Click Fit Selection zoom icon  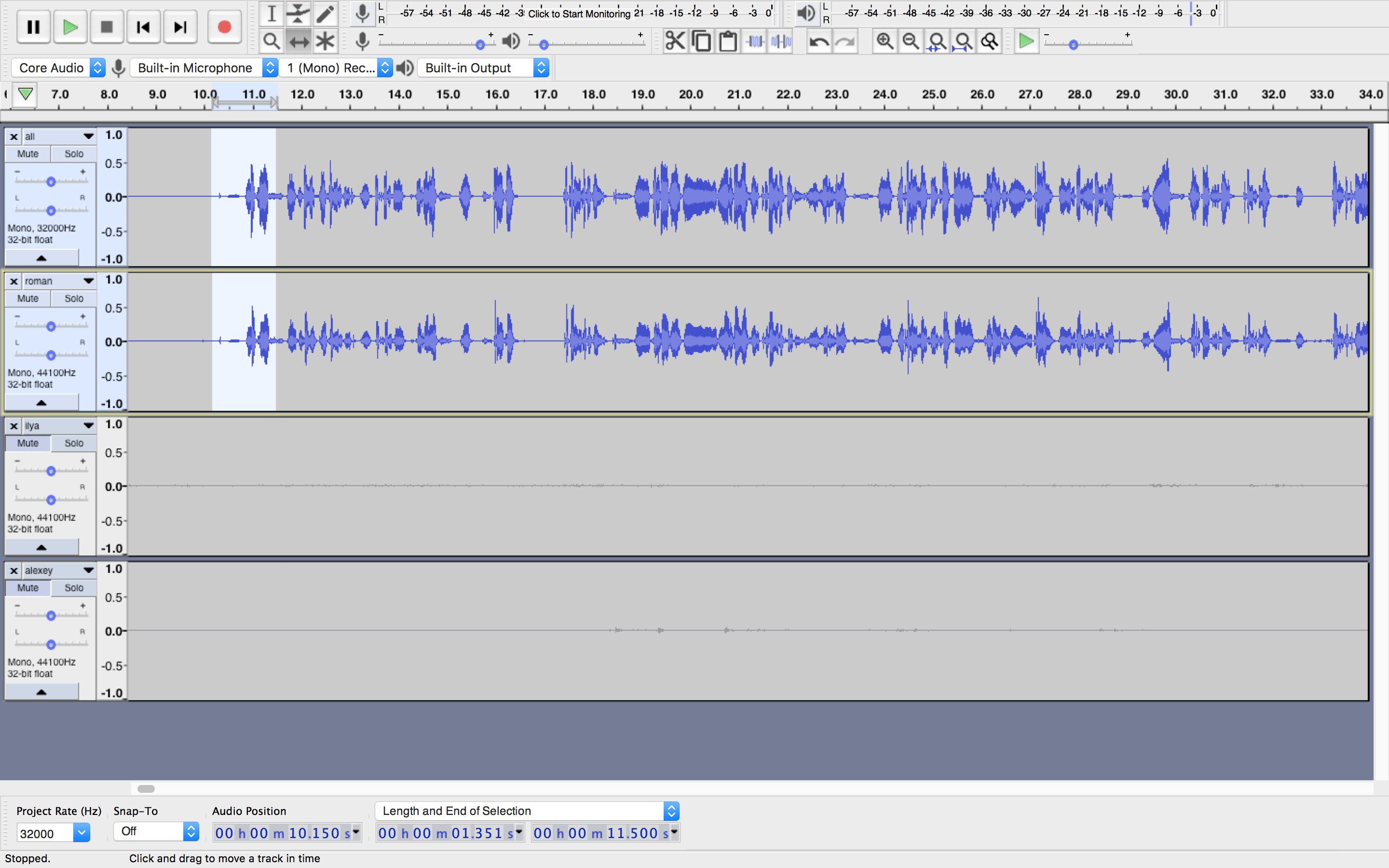[x=937, y=41]
